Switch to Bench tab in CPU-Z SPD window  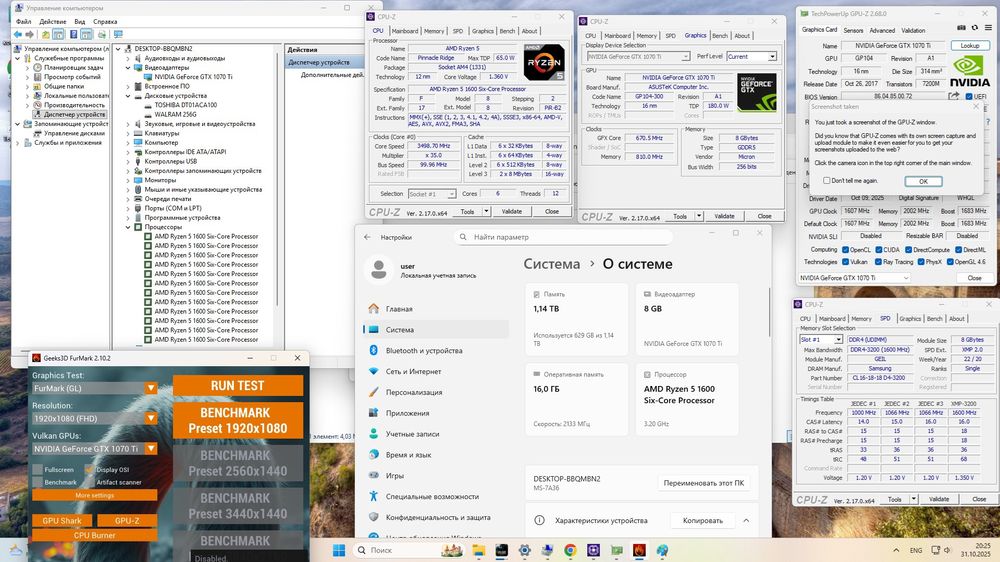(934, 318)
